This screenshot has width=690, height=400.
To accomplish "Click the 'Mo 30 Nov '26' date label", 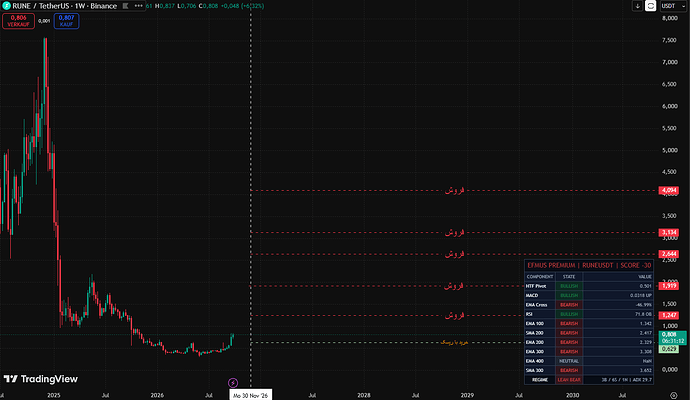I will (250, 395).
